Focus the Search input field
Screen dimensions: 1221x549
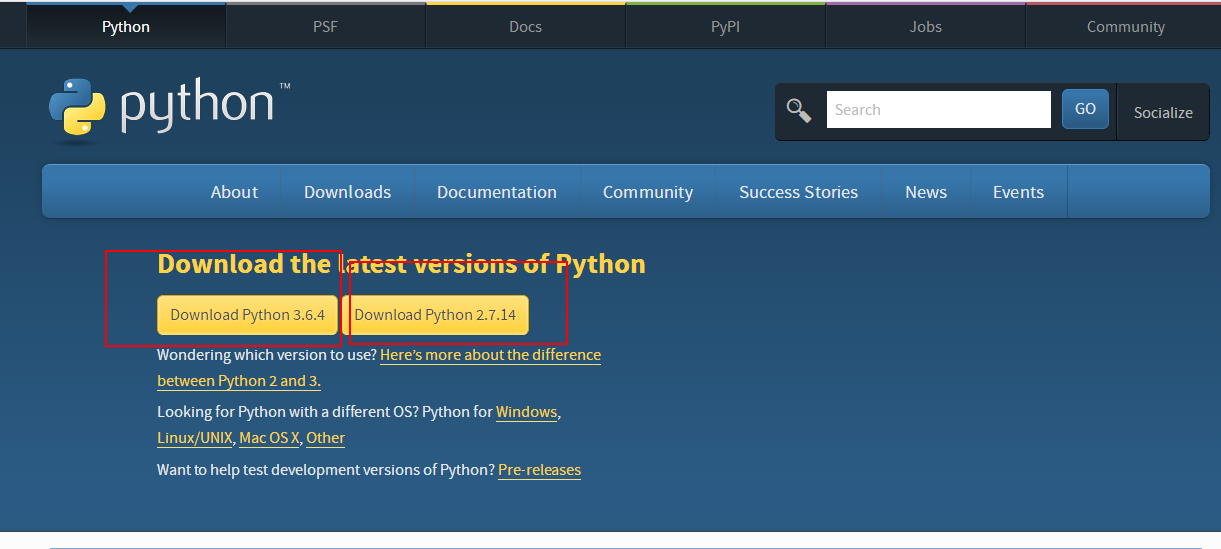tap(938, 110)
